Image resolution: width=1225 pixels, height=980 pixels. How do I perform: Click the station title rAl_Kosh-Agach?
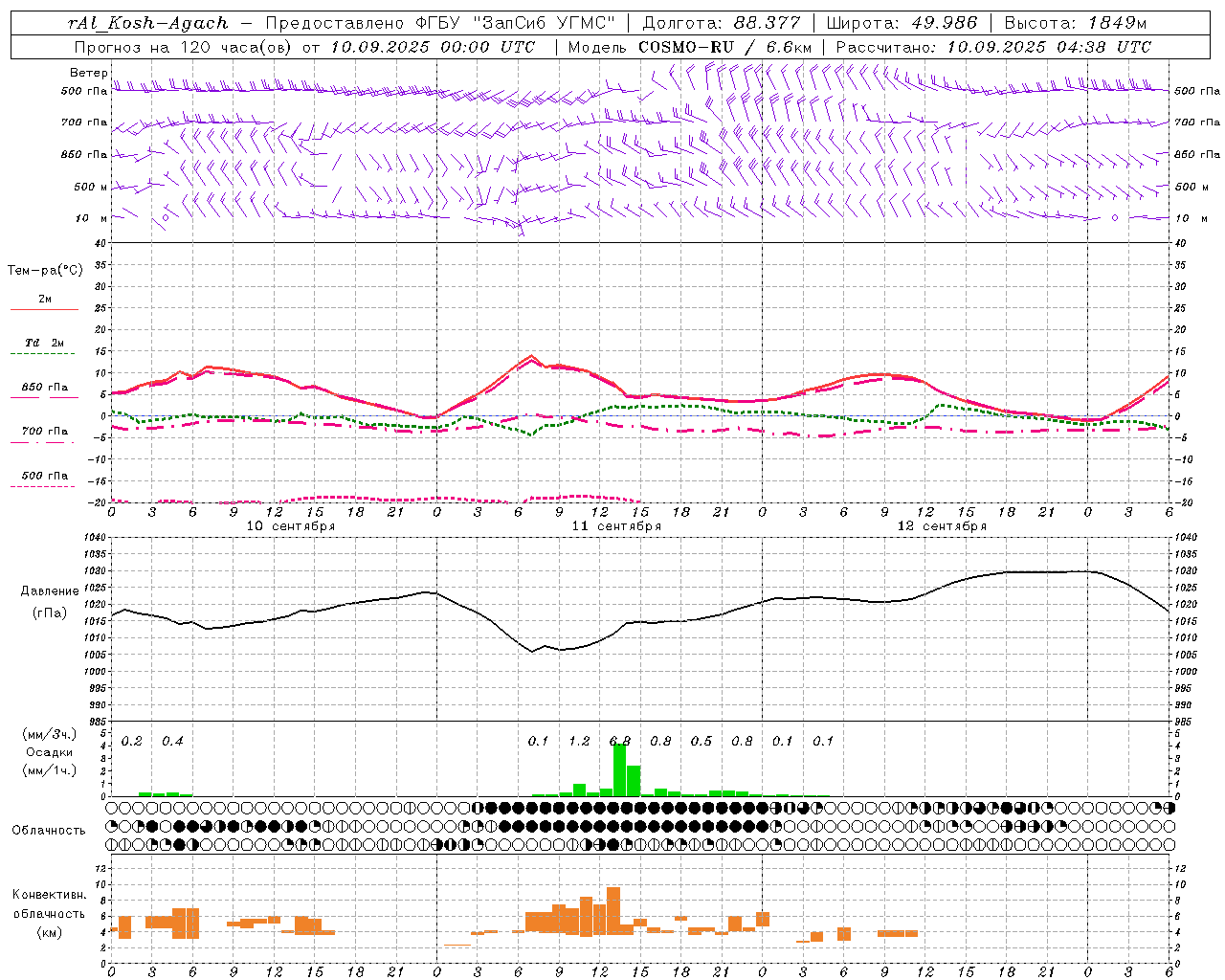pos(148,23)
